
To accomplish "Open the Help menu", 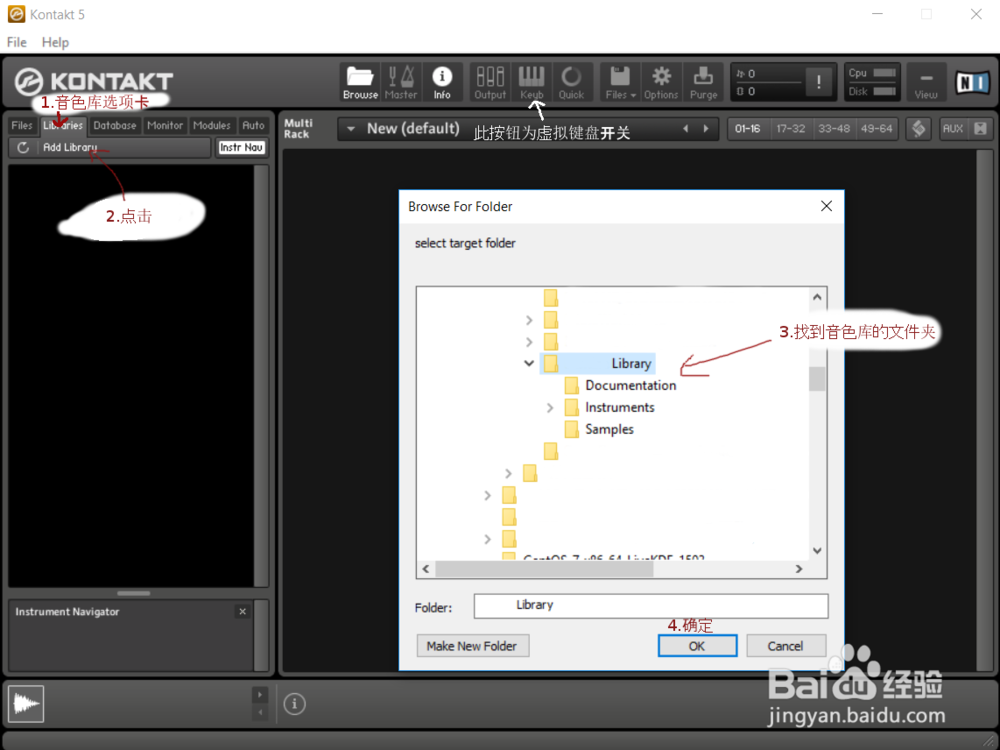I will coord(55,42).
